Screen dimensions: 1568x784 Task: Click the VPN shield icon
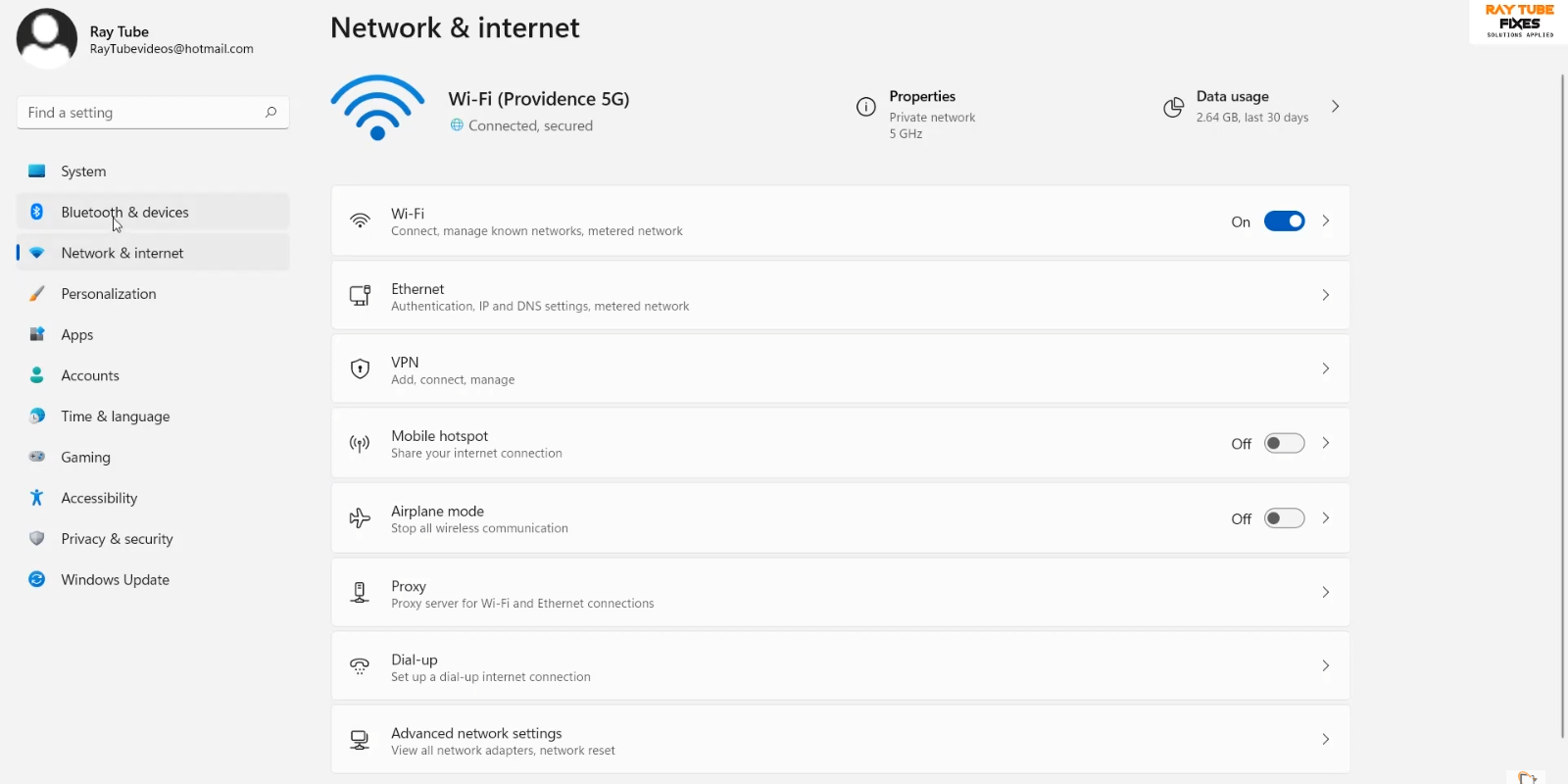(360, 369)
